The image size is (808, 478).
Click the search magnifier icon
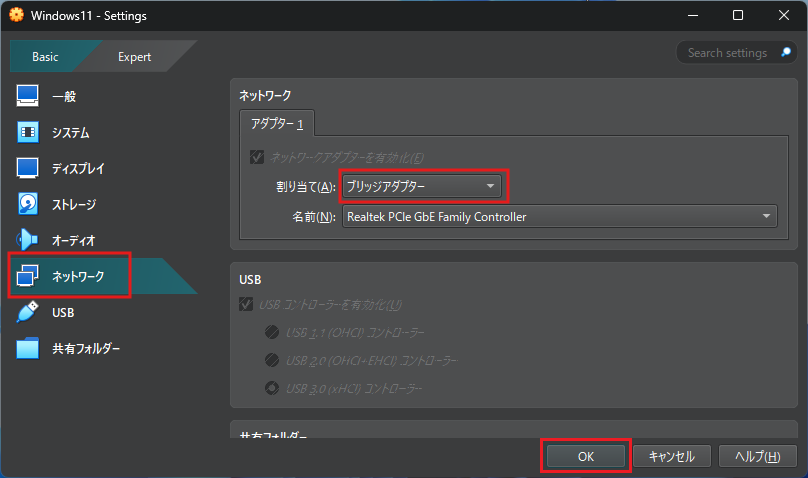[786, 53]
